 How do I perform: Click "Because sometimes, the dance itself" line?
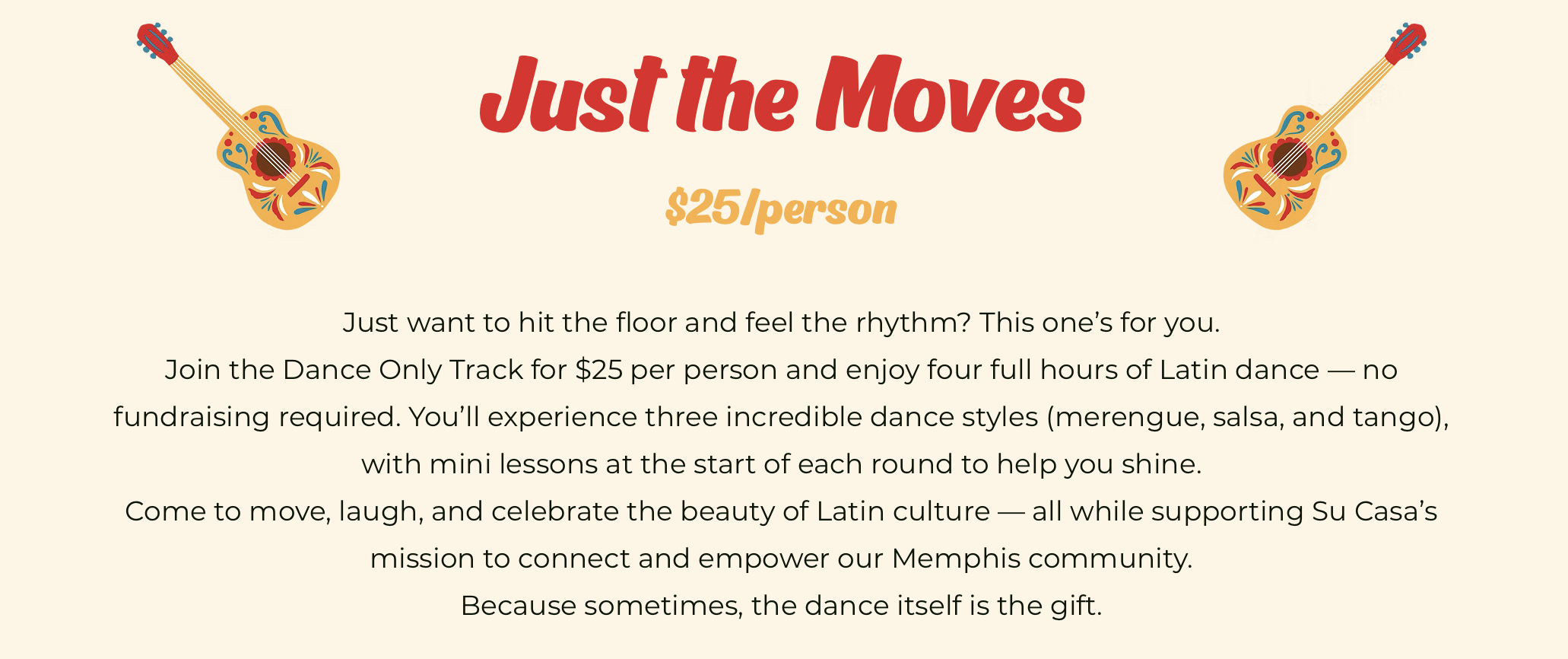[x=782, y=606]
